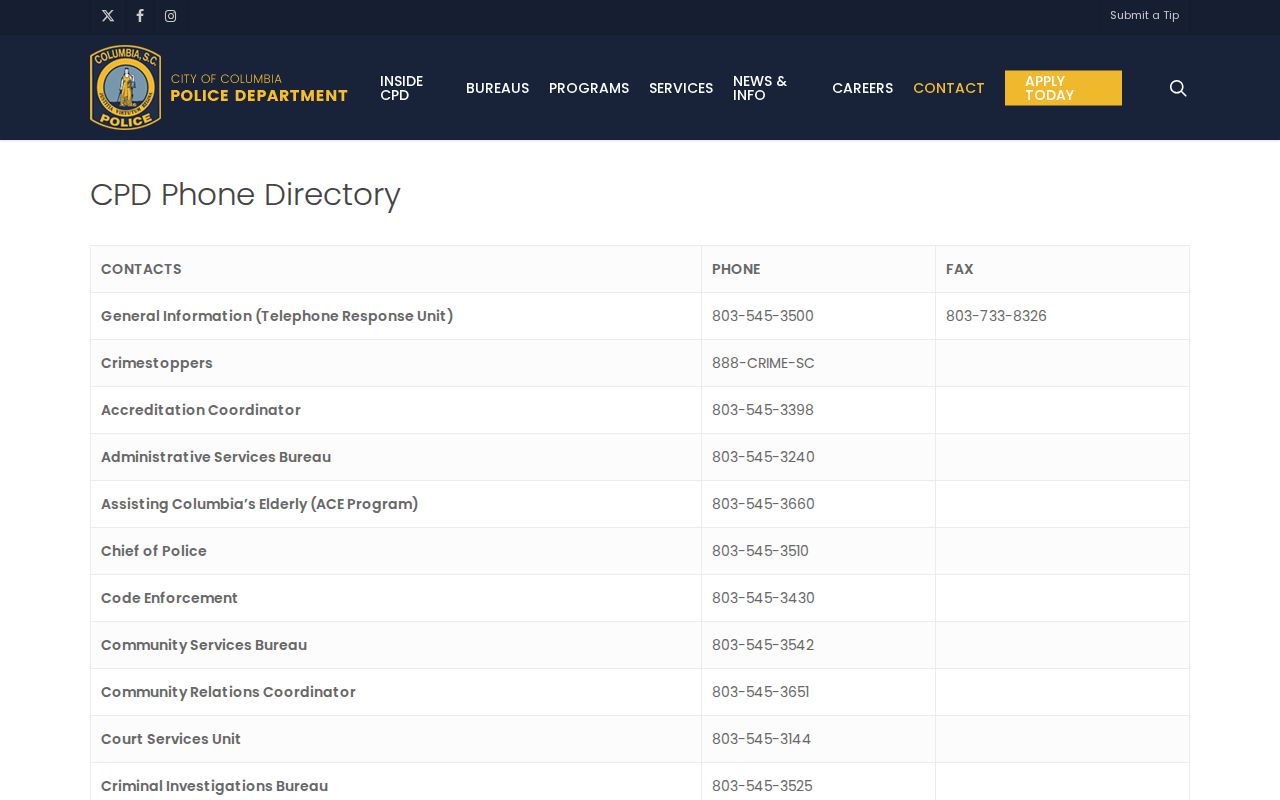This screenshot has height=800, width=1280.
Task: Click the General Information phone number 803-545-3500
Action: pos(763,316)
